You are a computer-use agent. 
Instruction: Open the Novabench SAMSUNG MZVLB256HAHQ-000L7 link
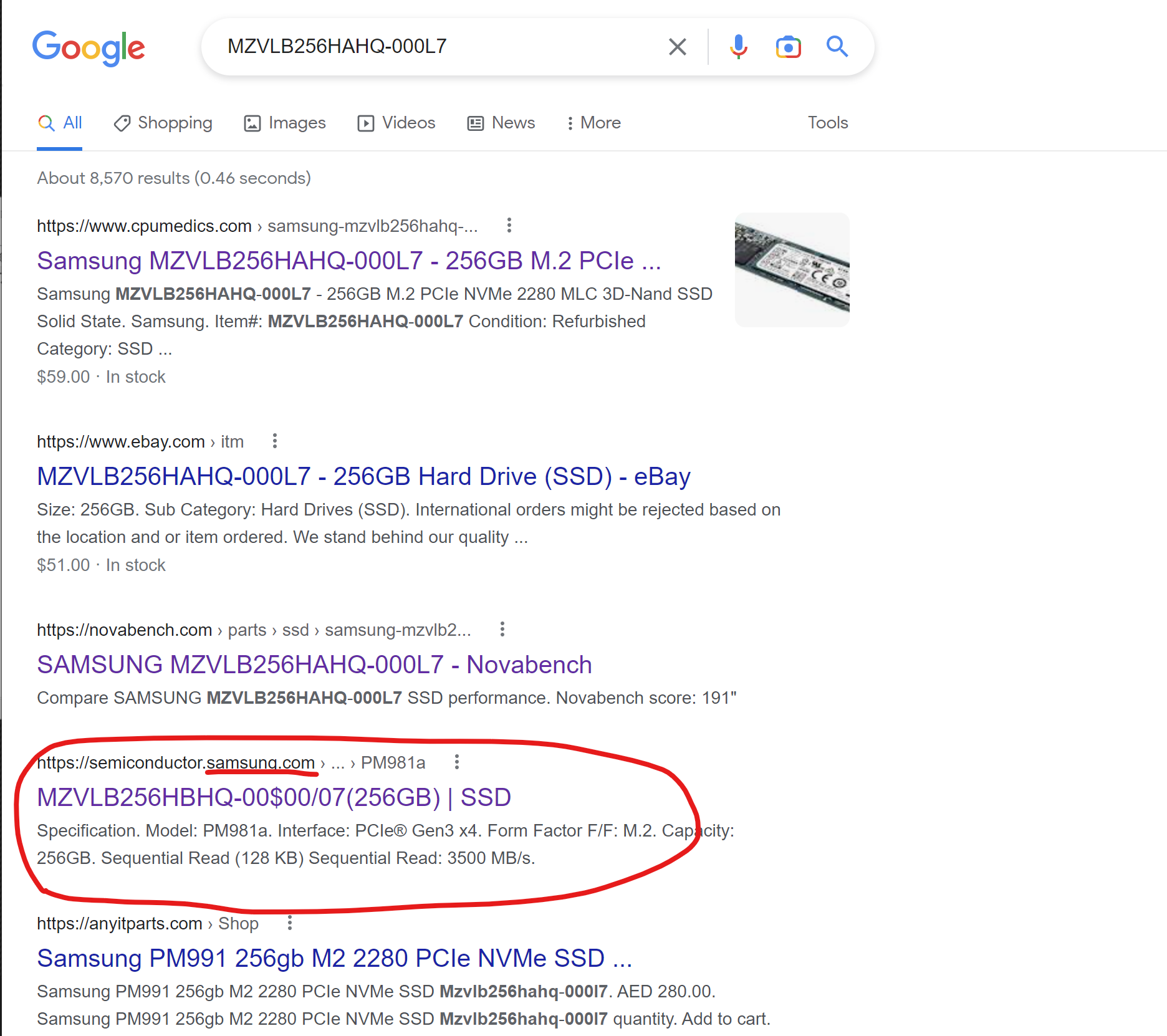click(x=314, y=665)
